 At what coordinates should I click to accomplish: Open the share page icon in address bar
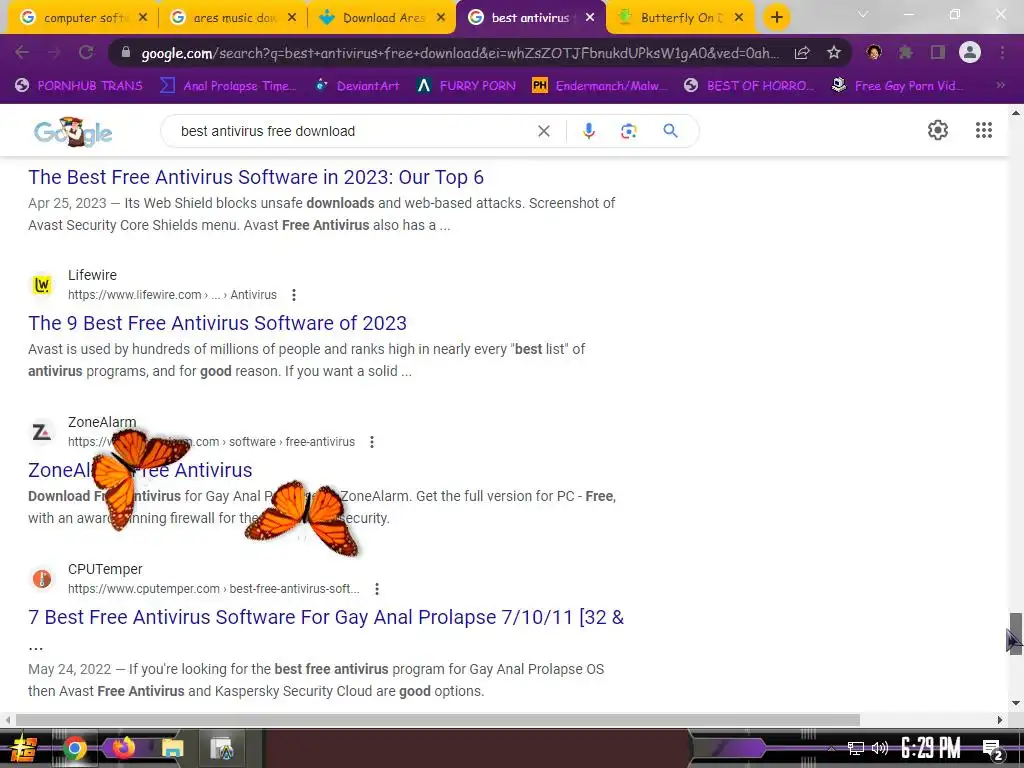pyautogui.click(x=802, y=53)
